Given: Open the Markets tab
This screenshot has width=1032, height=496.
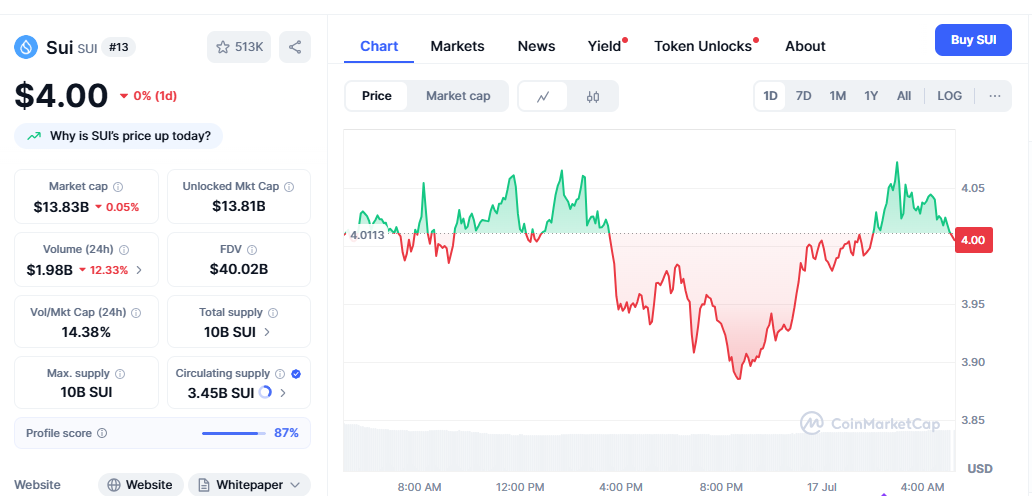Looking at the screenshot, I should tap(457, 46).
